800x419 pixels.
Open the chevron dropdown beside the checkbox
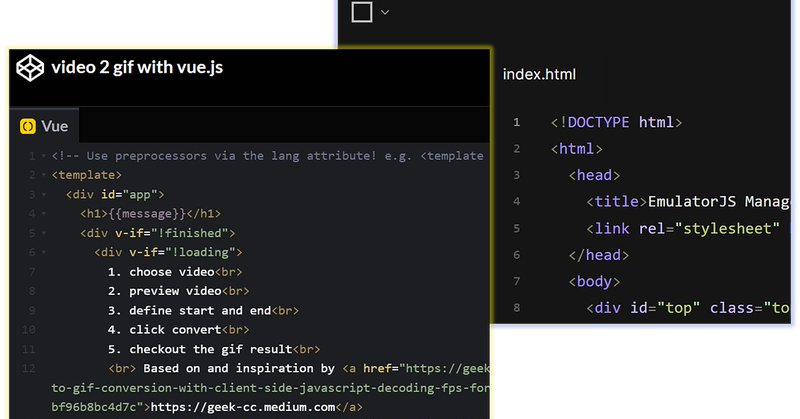pyautogui.click(x=385, y=12)
